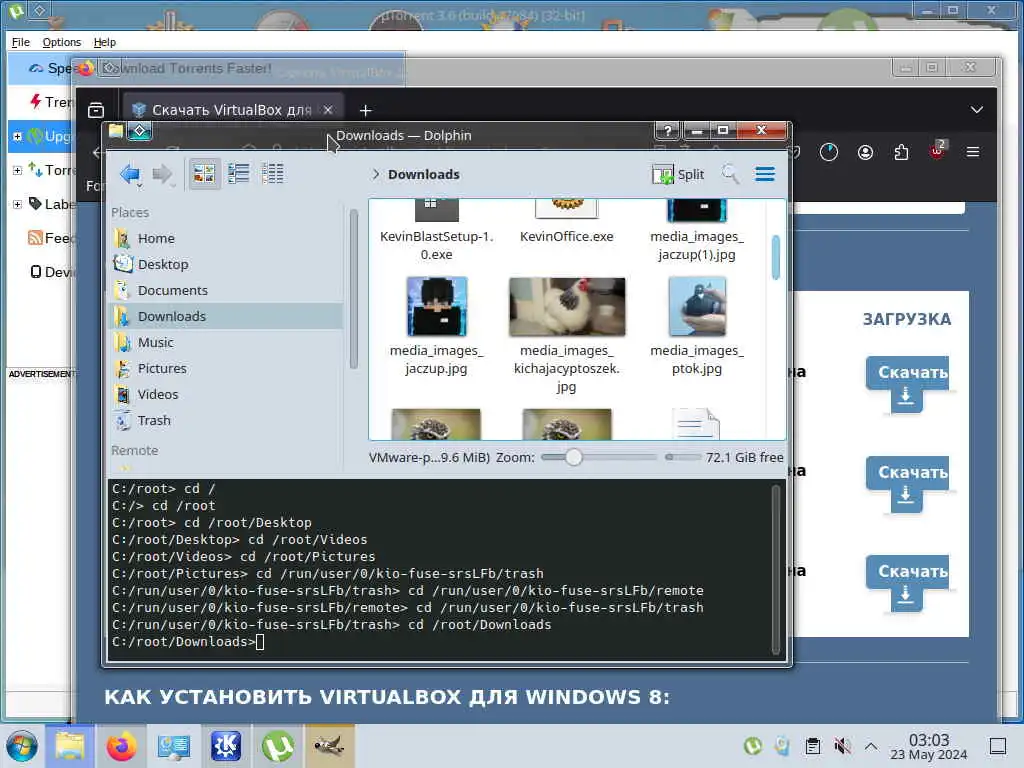Close the Скачать VirtualBox tab

pos(328,110)
